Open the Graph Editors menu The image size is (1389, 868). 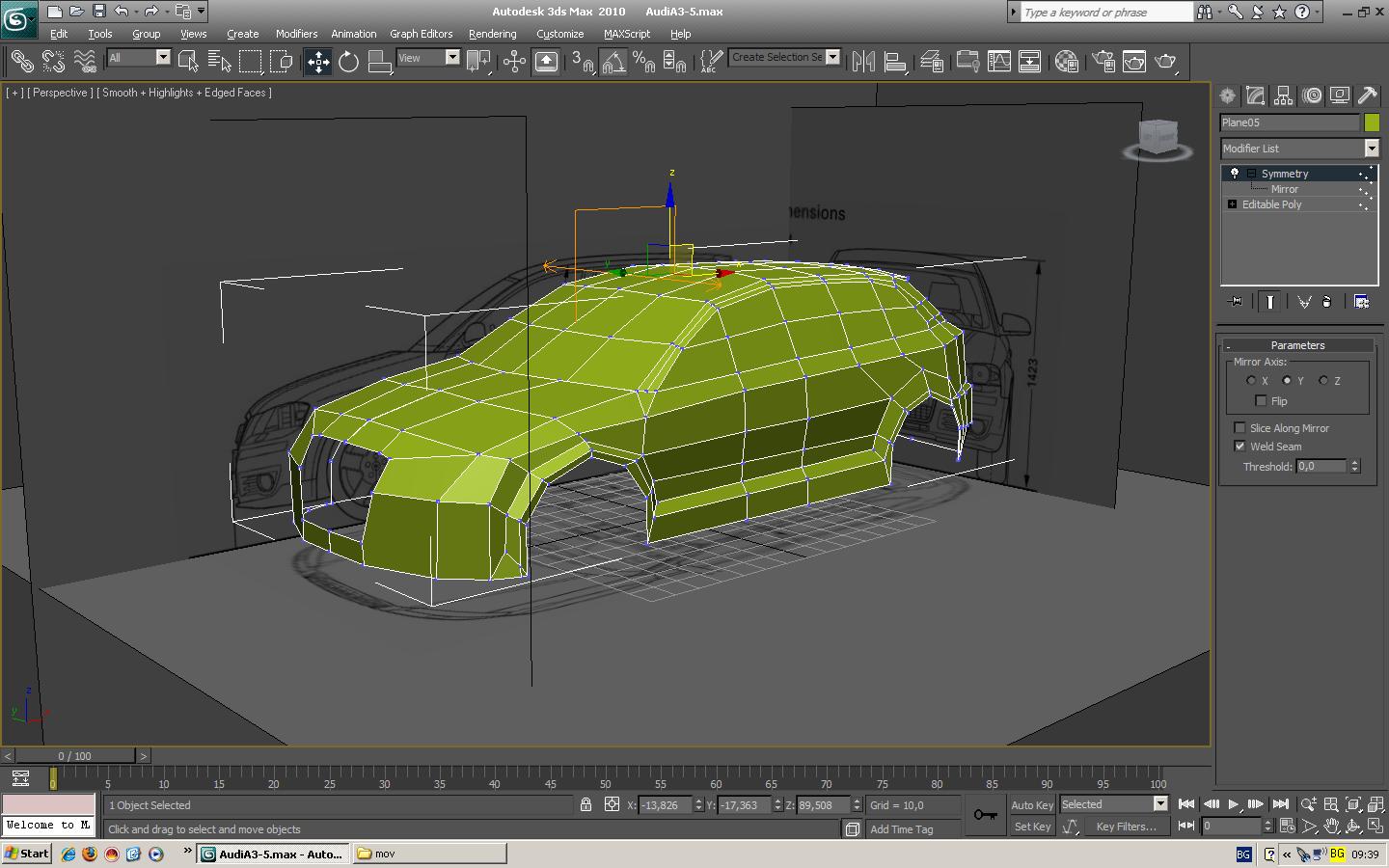click(x=421, y=34)
